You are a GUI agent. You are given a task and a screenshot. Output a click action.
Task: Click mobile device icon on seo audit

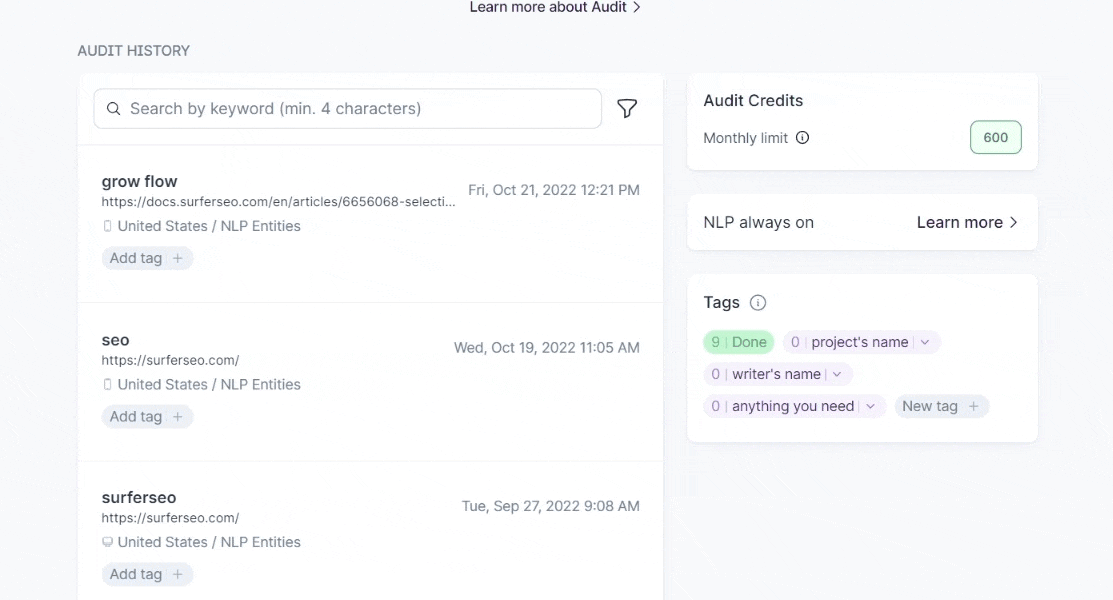pos(108,384)
